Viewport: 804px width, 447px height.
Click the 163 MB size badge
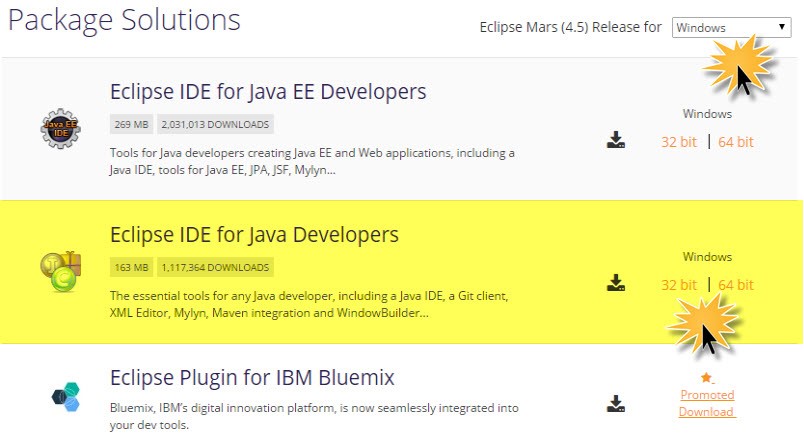pyautogui.click(x=131, y=267)
